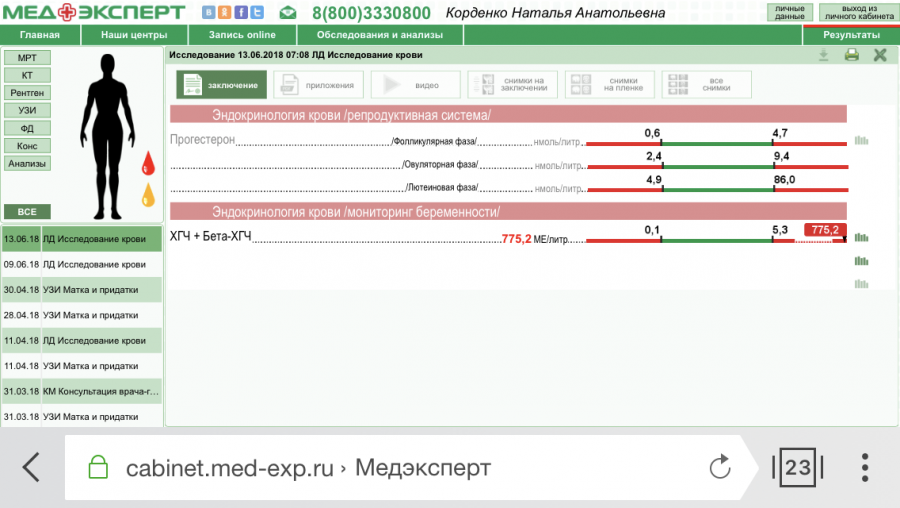The width and height of the screenshot is (900, 508).
Task: Print the study with the printer icon
Action: point(852,55)
